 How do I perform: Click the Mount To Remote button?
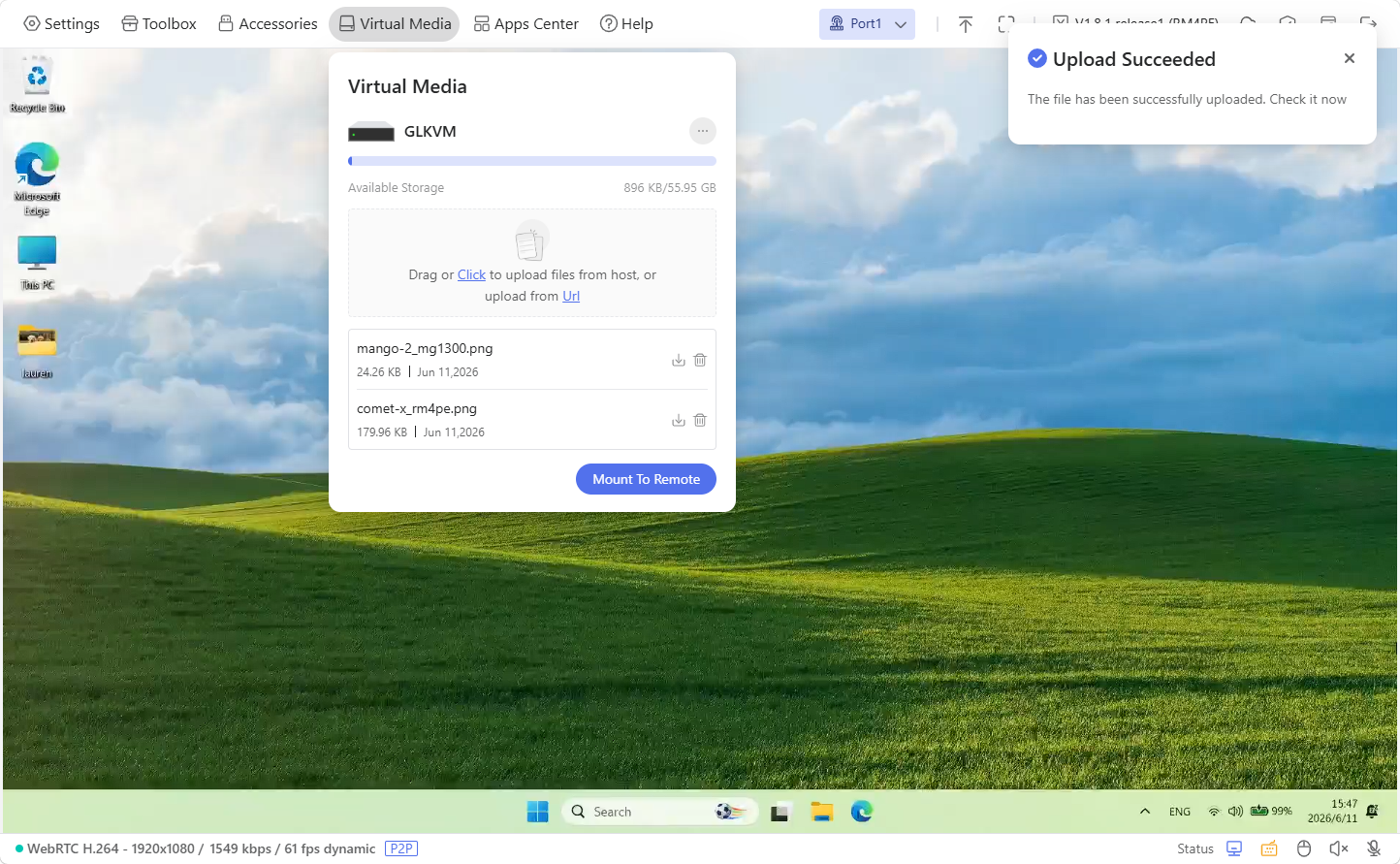(646, 479)
